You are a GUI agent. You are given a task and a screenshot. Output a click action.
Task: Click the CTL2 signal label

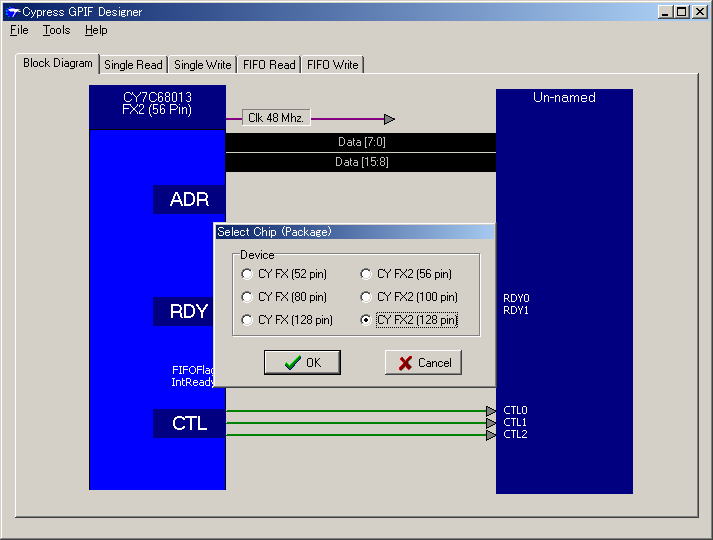(515, 435)
